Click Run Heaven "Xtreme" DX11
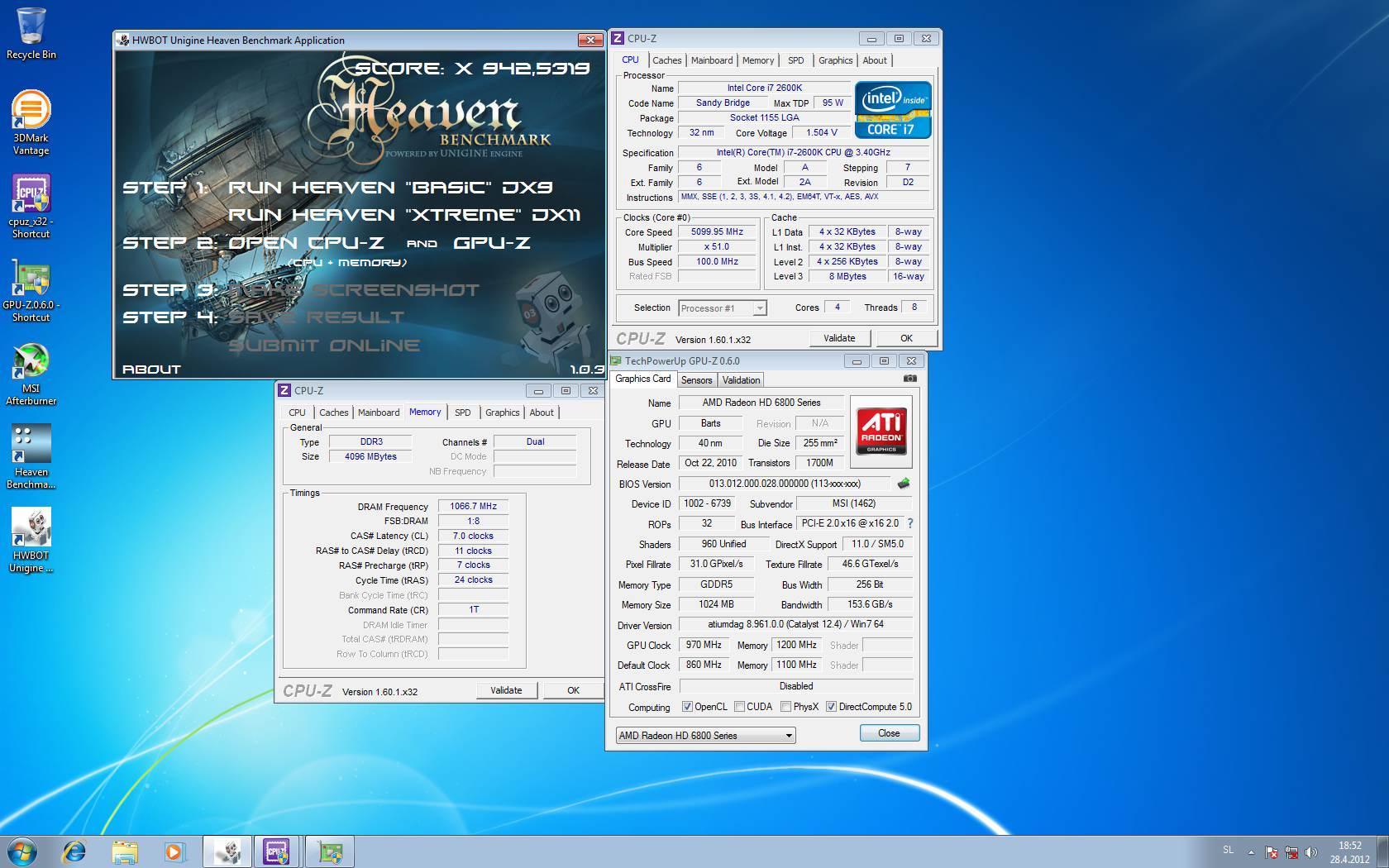This screenshot has height=868, width=1389. (404, 215)
